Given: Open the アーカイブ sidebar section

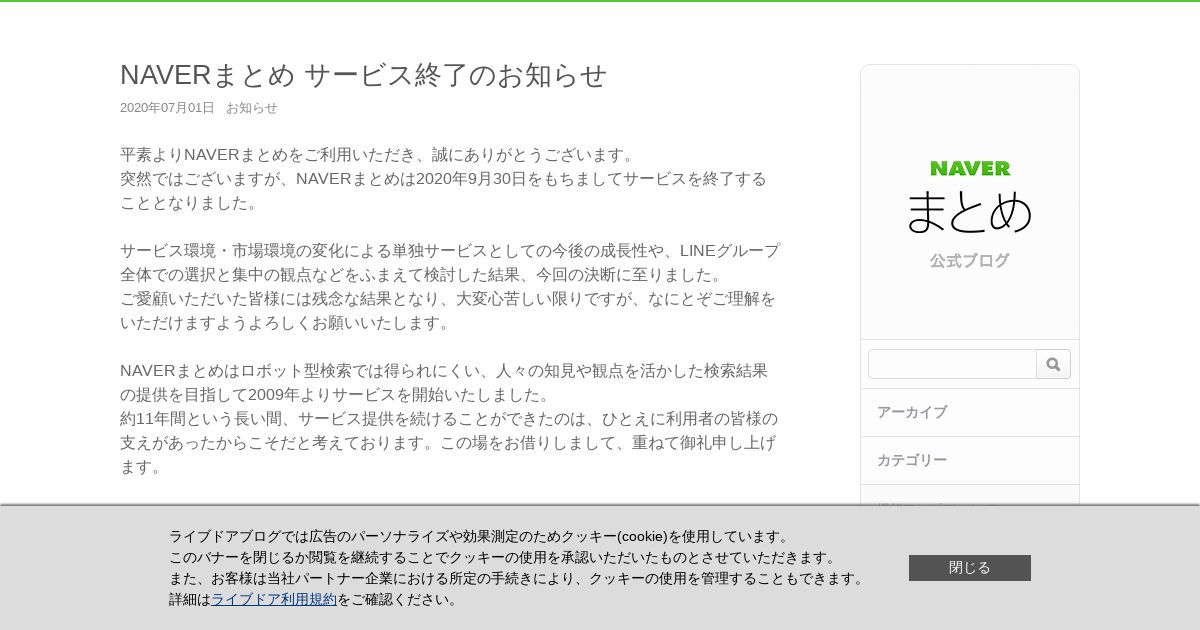Looking at the screenshot, I should (970, 412).
